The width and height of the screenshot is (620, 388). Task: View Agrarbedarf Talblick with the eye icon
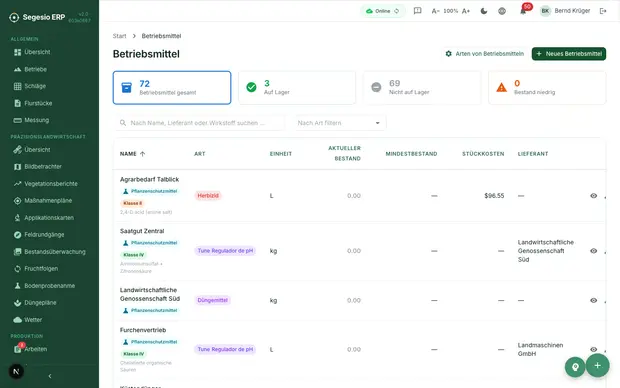(x=594, y=196)
